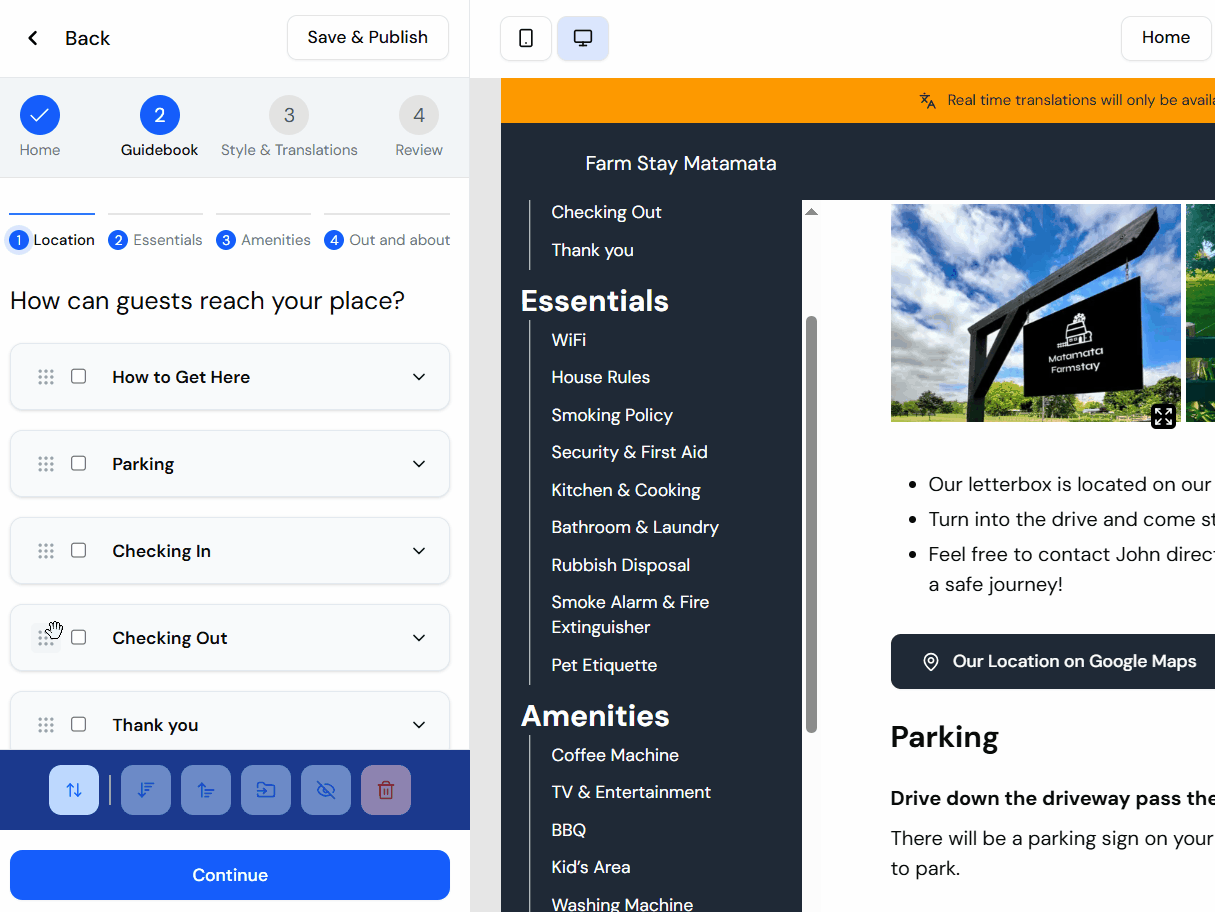Switch preview to mobile view
This screenshot has width=1215, height=912.
pos(525,37)
